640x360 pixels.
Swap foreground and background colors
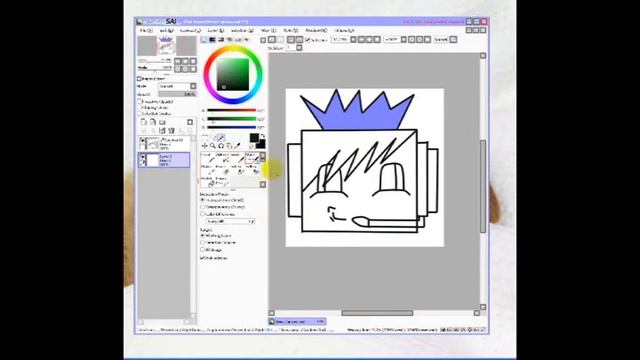(263, 136)
